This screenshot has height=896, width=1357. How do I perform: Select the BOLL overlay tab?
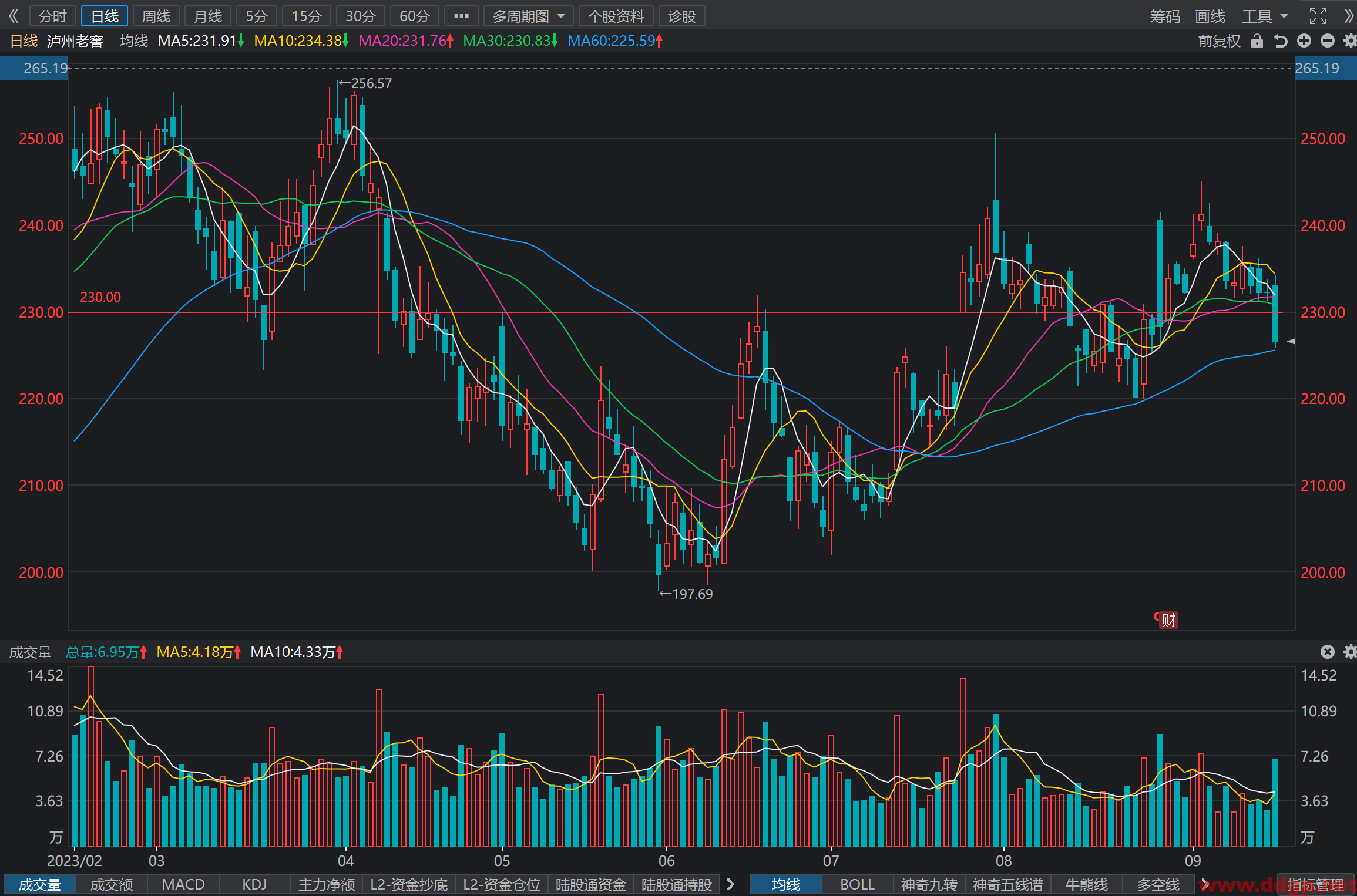[x=857, y=884]
